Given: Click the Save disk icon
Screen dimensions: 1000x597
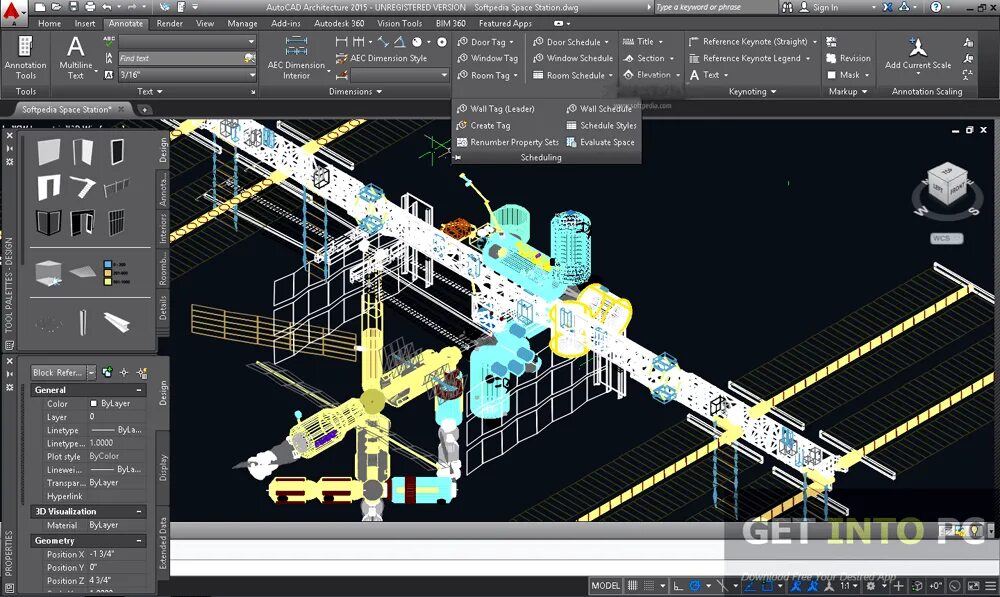Looking at the screenshot, I should click(74, 7).
